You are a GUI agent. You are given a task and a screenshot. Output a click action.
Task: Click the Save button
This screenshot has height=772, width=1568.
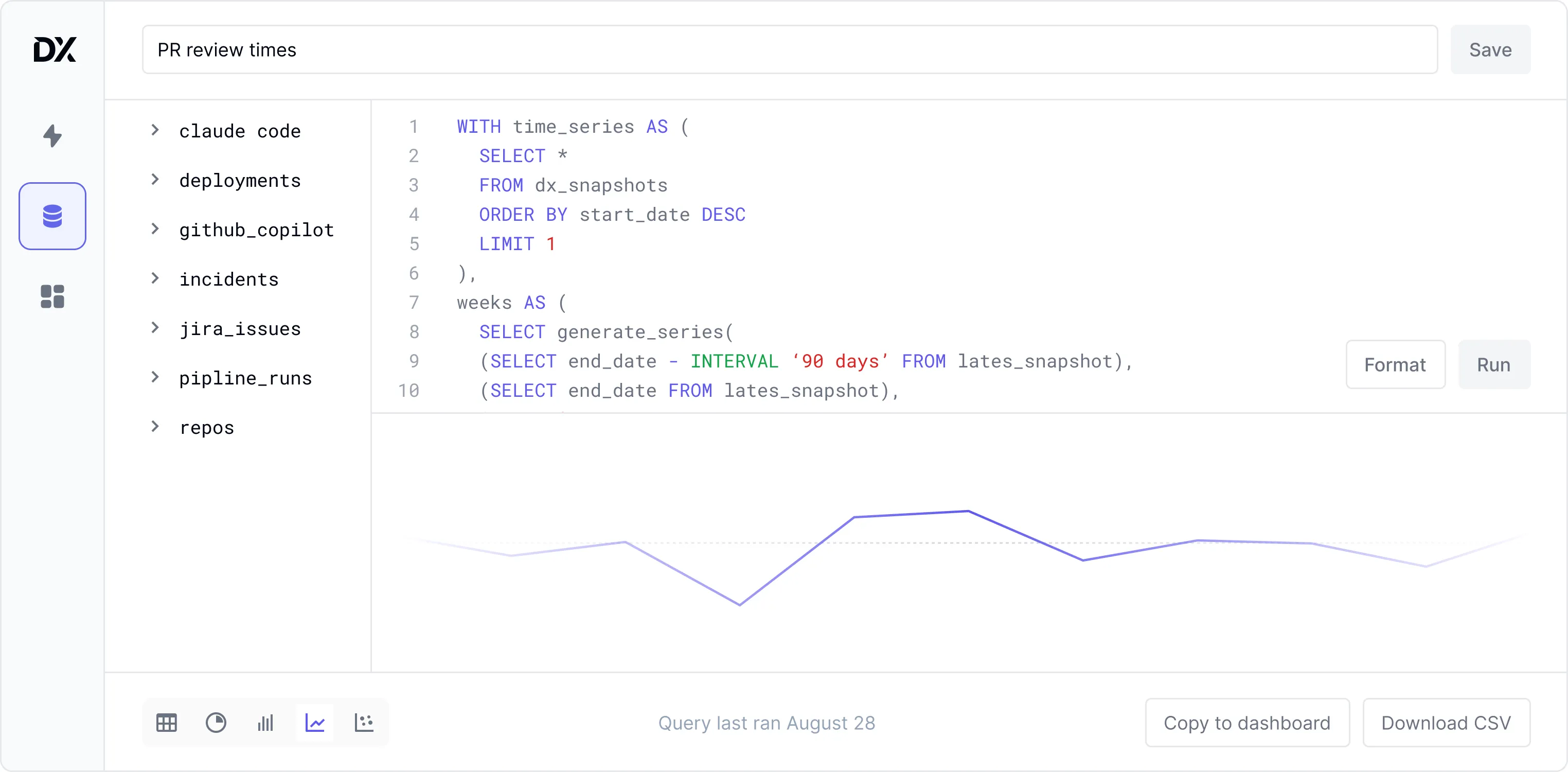coord(1490,50)
